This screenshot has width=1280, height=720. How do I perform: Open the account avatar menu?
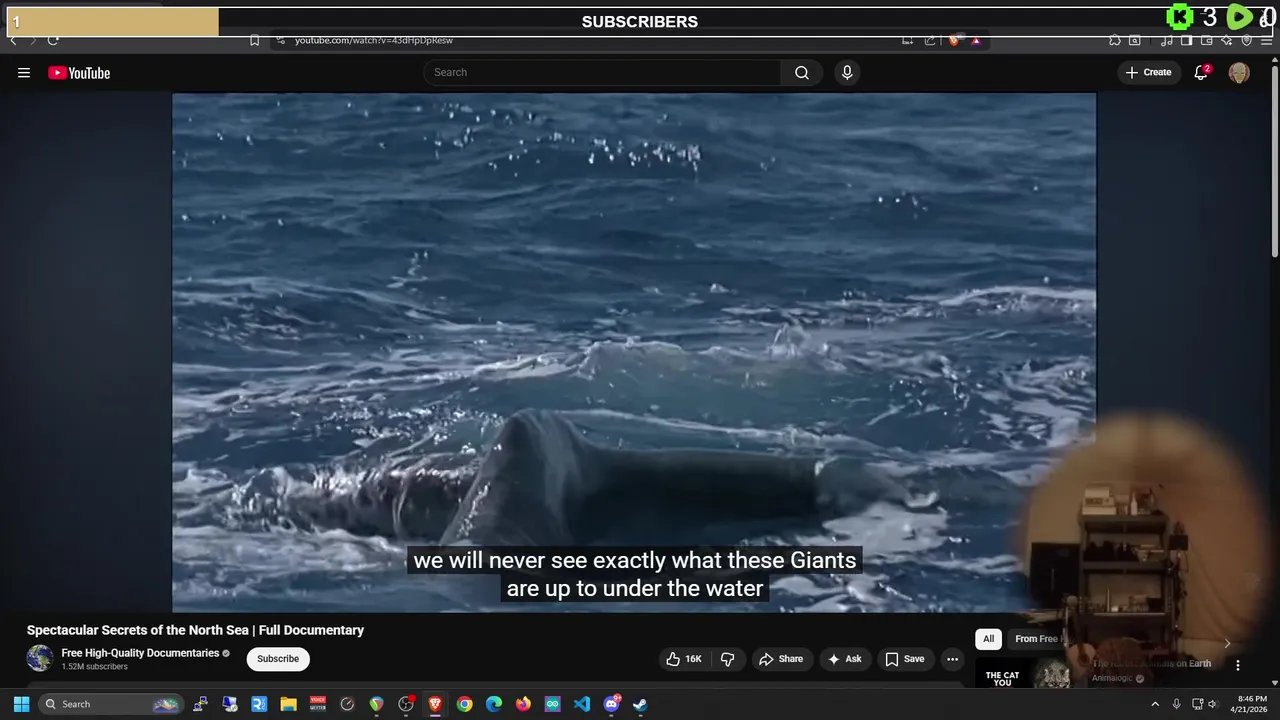1239,72
